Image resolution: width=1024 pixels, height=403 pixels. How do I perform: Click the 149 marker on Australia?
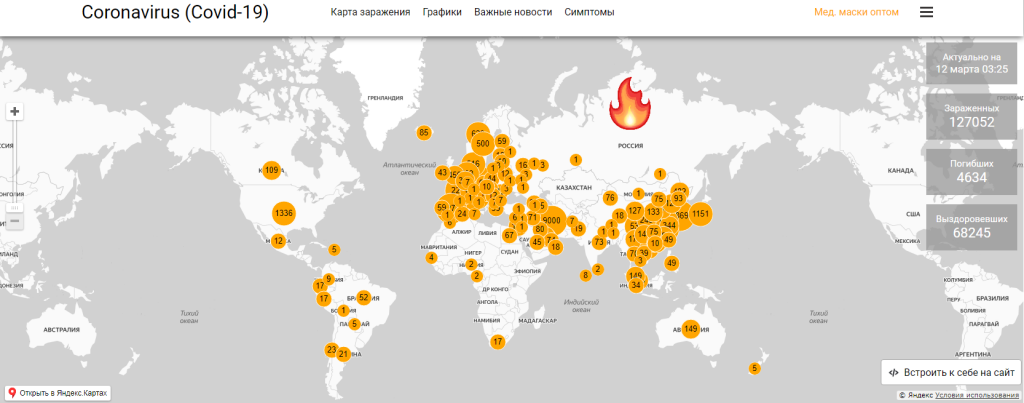(690, 329)
